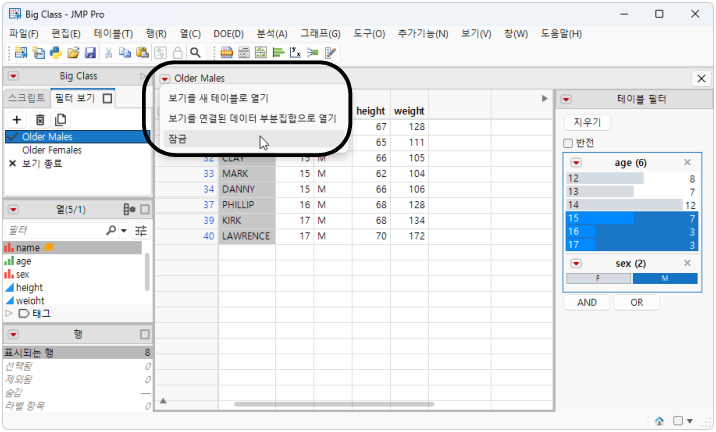Viewport: 716px width, 432px height.
Task: Remove sex filter with its X
Action: coord(687,263)
